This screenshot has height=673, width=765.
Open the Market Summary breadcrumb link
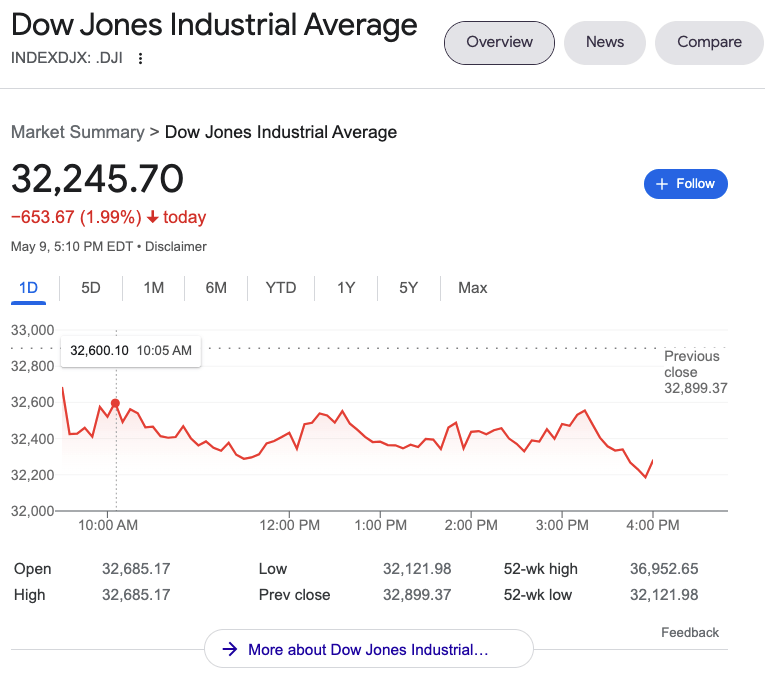coord(77,132)
